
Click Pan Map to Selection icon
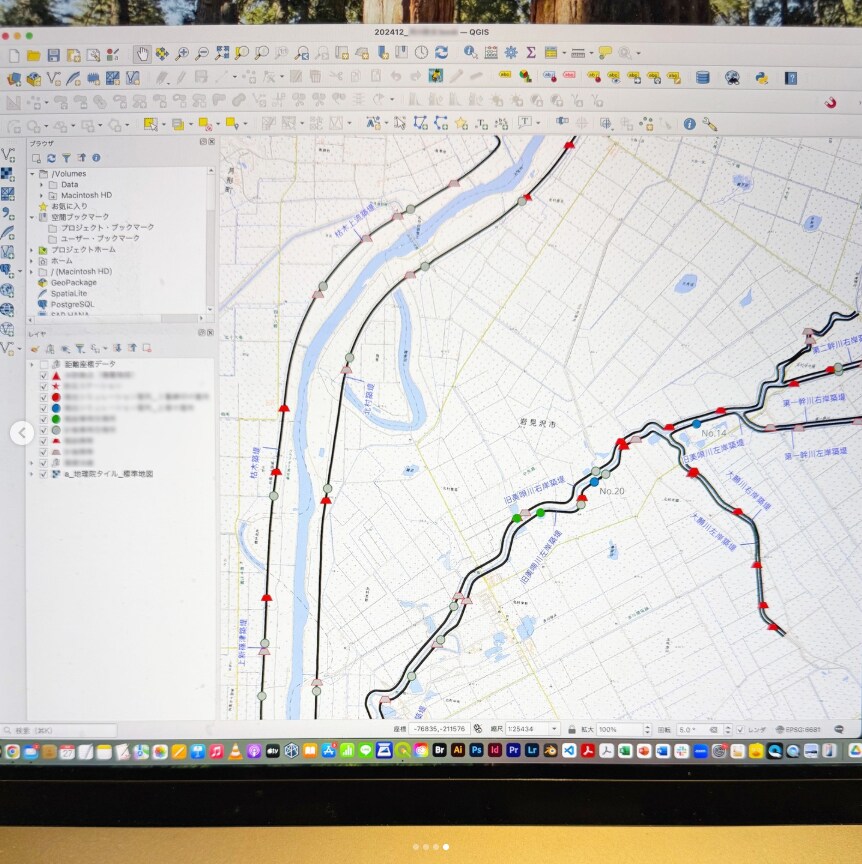pos(162,53)
